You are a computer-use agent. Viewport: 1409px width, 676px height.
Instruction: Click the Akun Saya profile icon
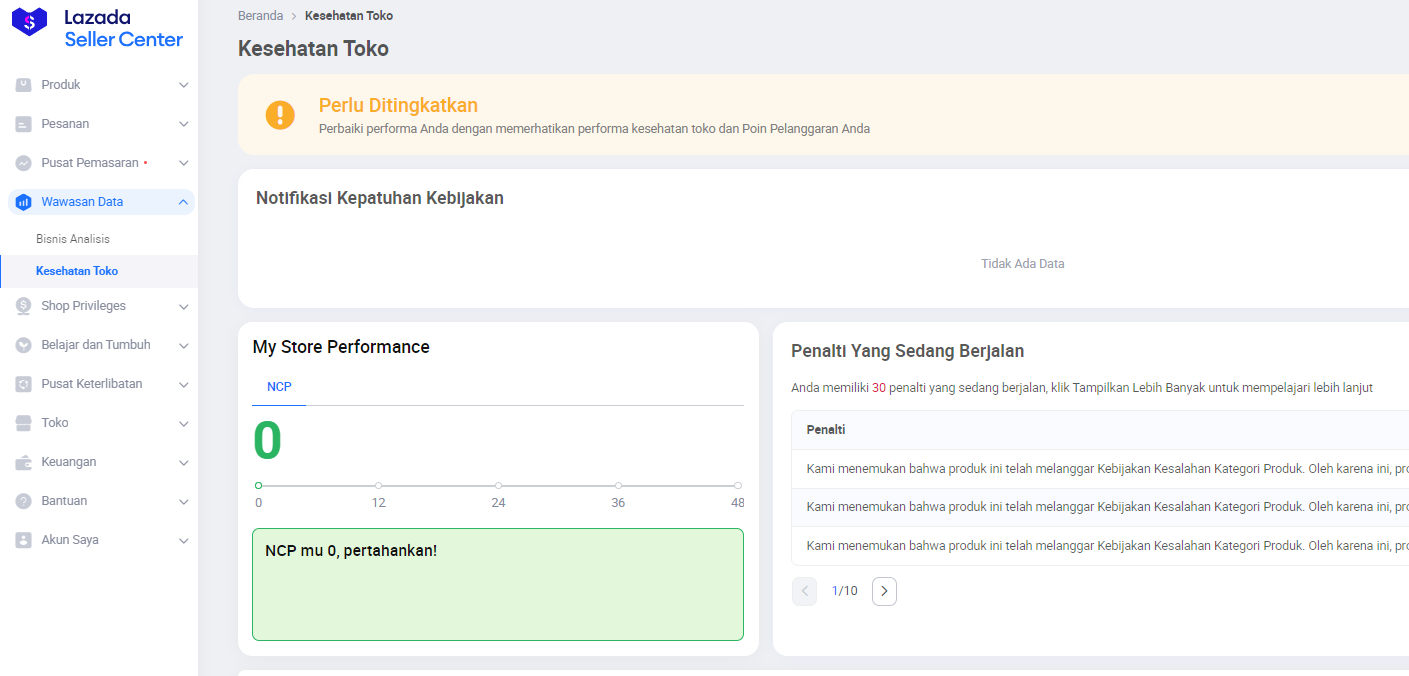24,540
